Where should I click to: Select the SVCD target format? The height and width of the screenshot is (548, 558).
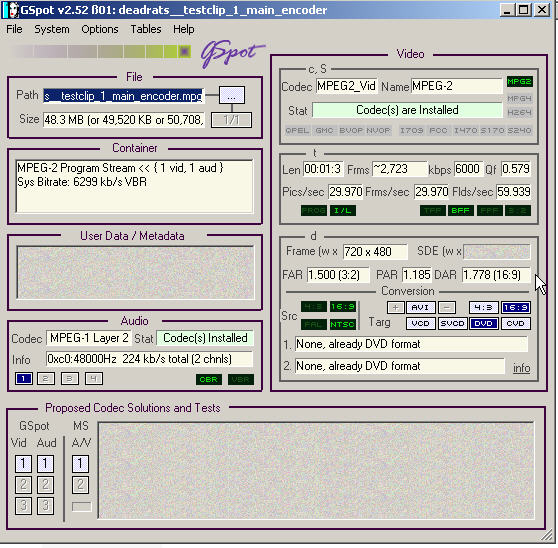click(452, 323)
